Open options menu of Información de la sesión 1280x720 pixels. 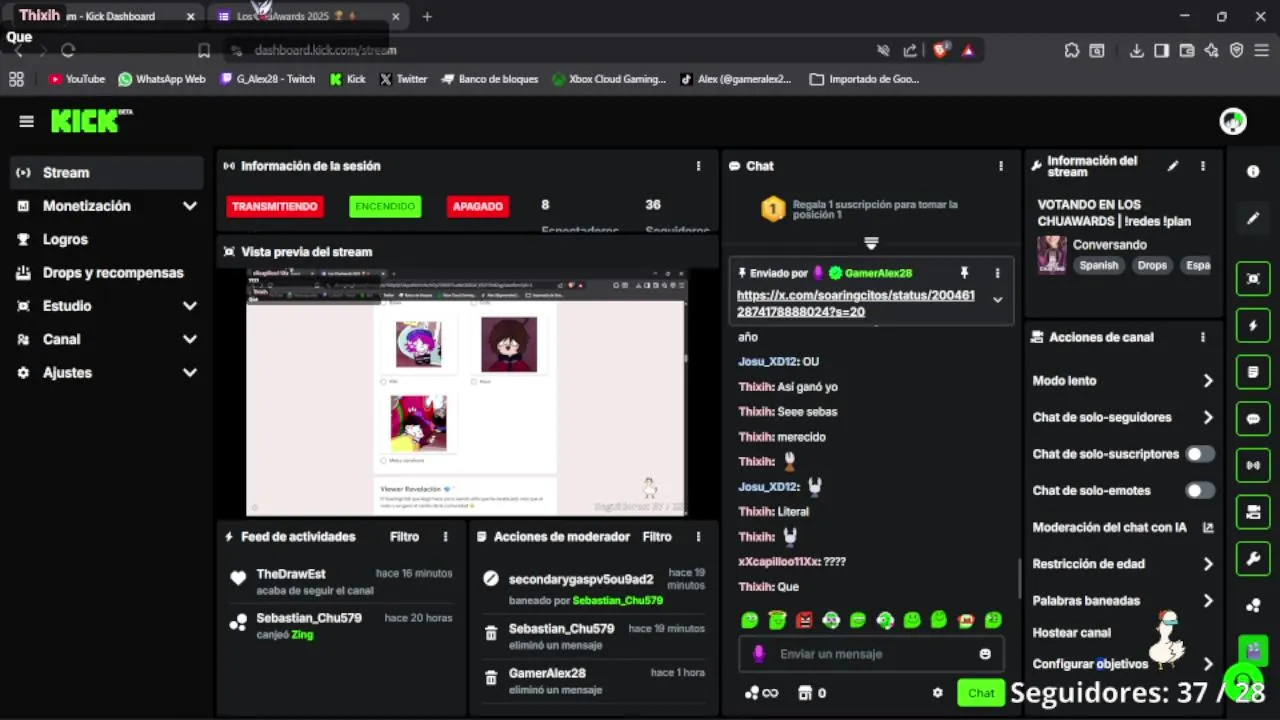[698, 166]
